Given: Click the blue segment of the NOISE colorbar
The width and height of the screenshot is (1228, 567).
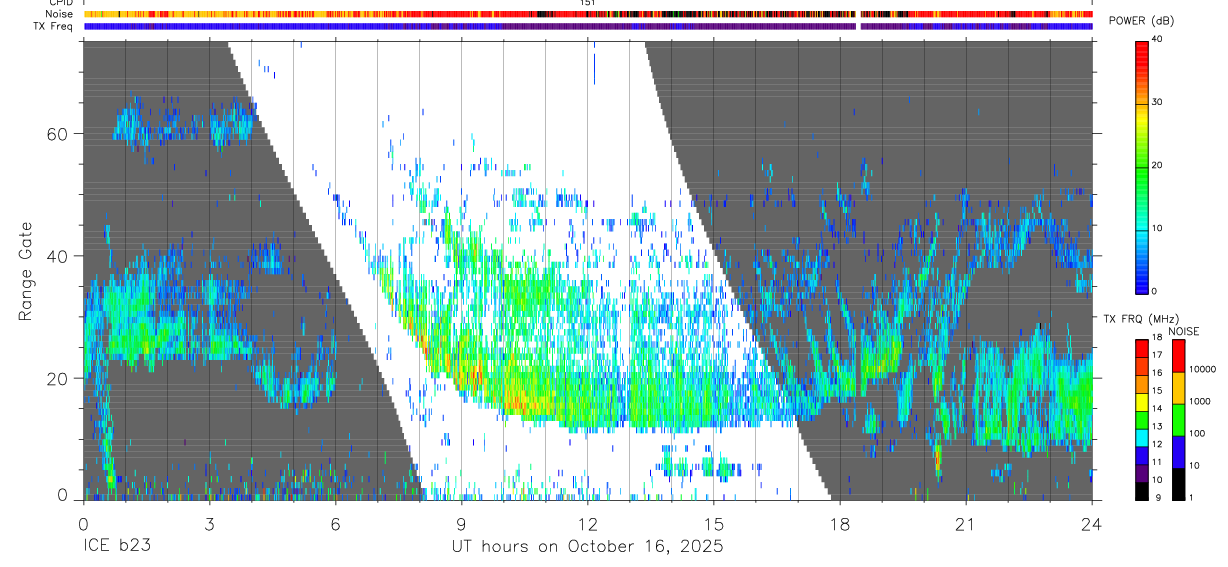Looking at the screenshot, I should pos(1178,452).
